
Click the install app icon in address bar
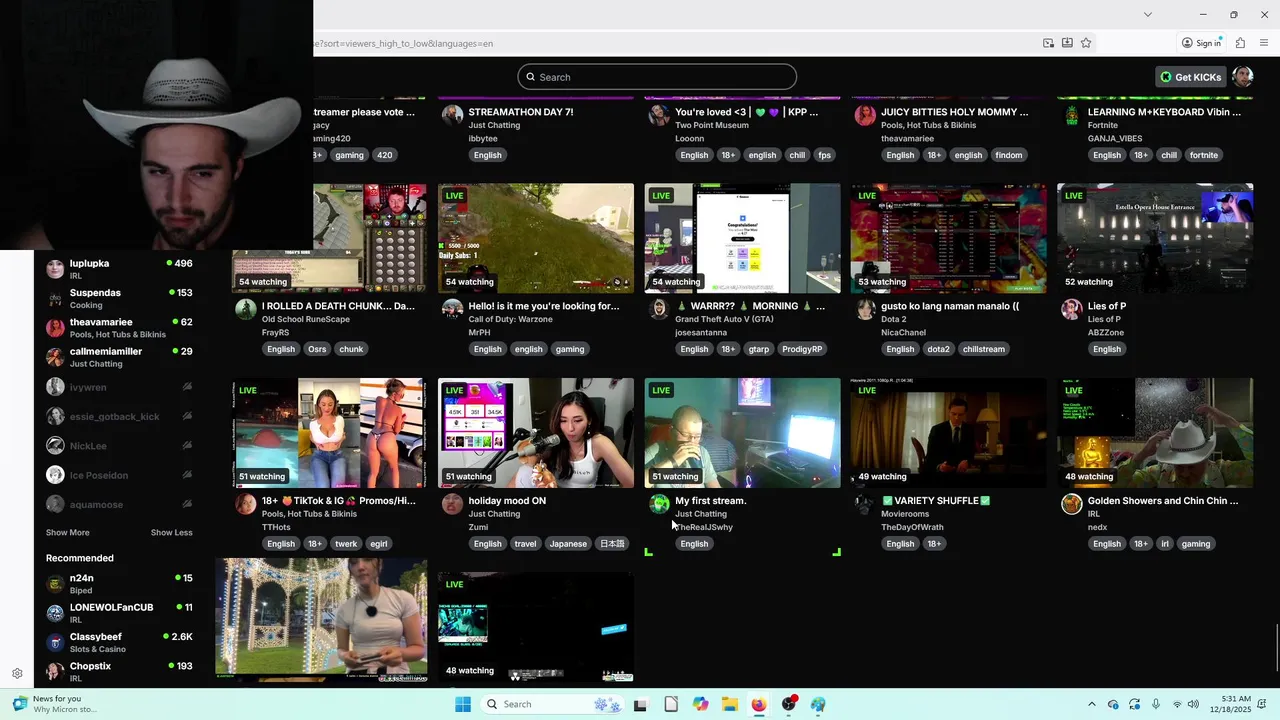click(1067, 43)
